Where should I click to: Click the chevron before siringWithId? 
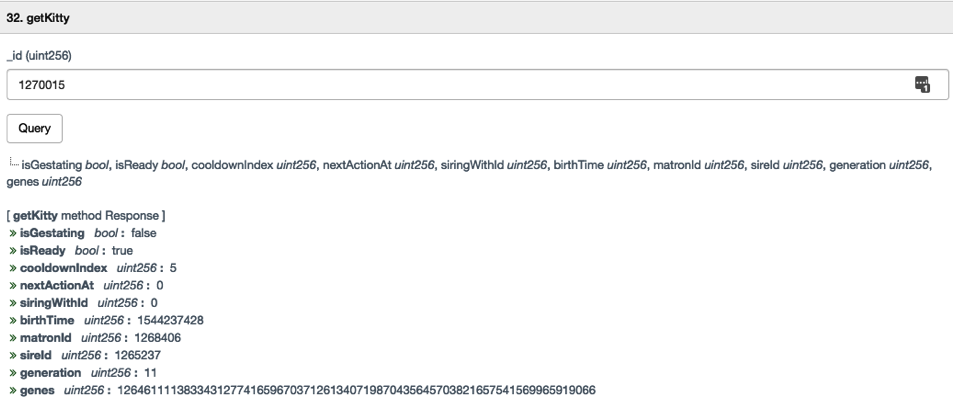[12, 302]
